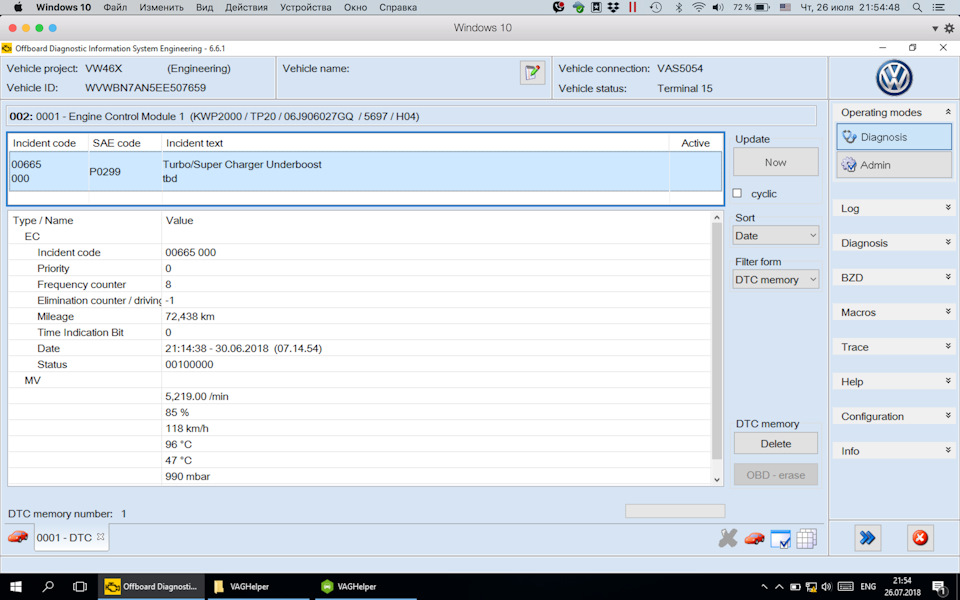The image size is (960, 600).
Task: Toggle the cyclic checkbox
Action: coord(737,193)
